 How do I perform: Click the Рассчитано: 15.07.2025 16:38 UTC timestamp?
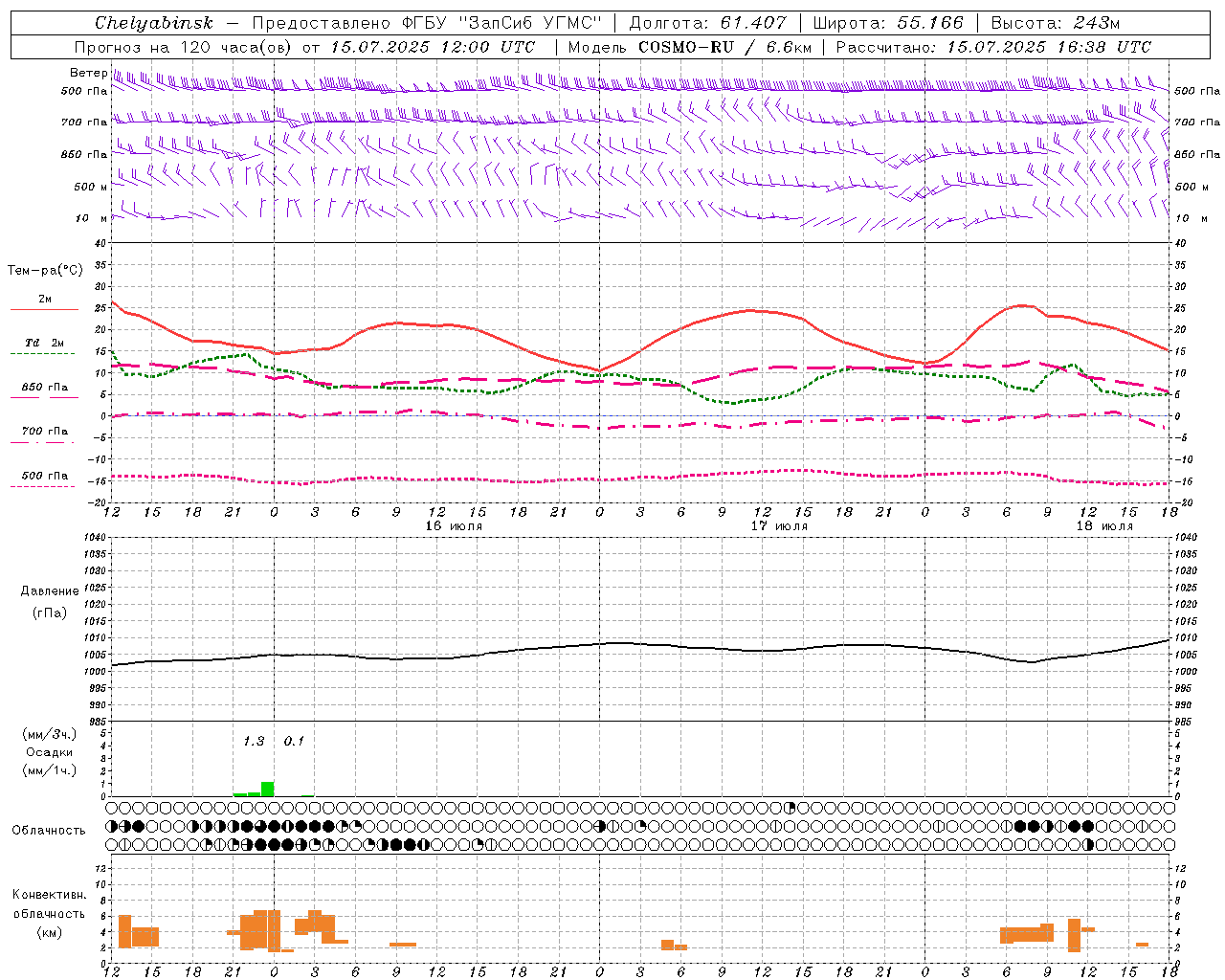coord(993,47)
